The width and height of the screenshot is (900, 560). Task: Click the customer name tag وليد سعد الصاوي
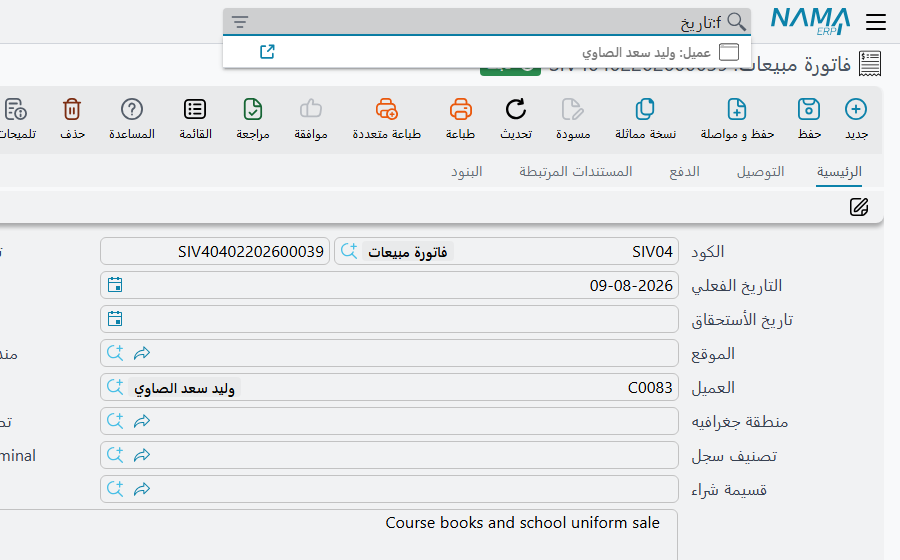pyautogui.click(x=184, y=388)
